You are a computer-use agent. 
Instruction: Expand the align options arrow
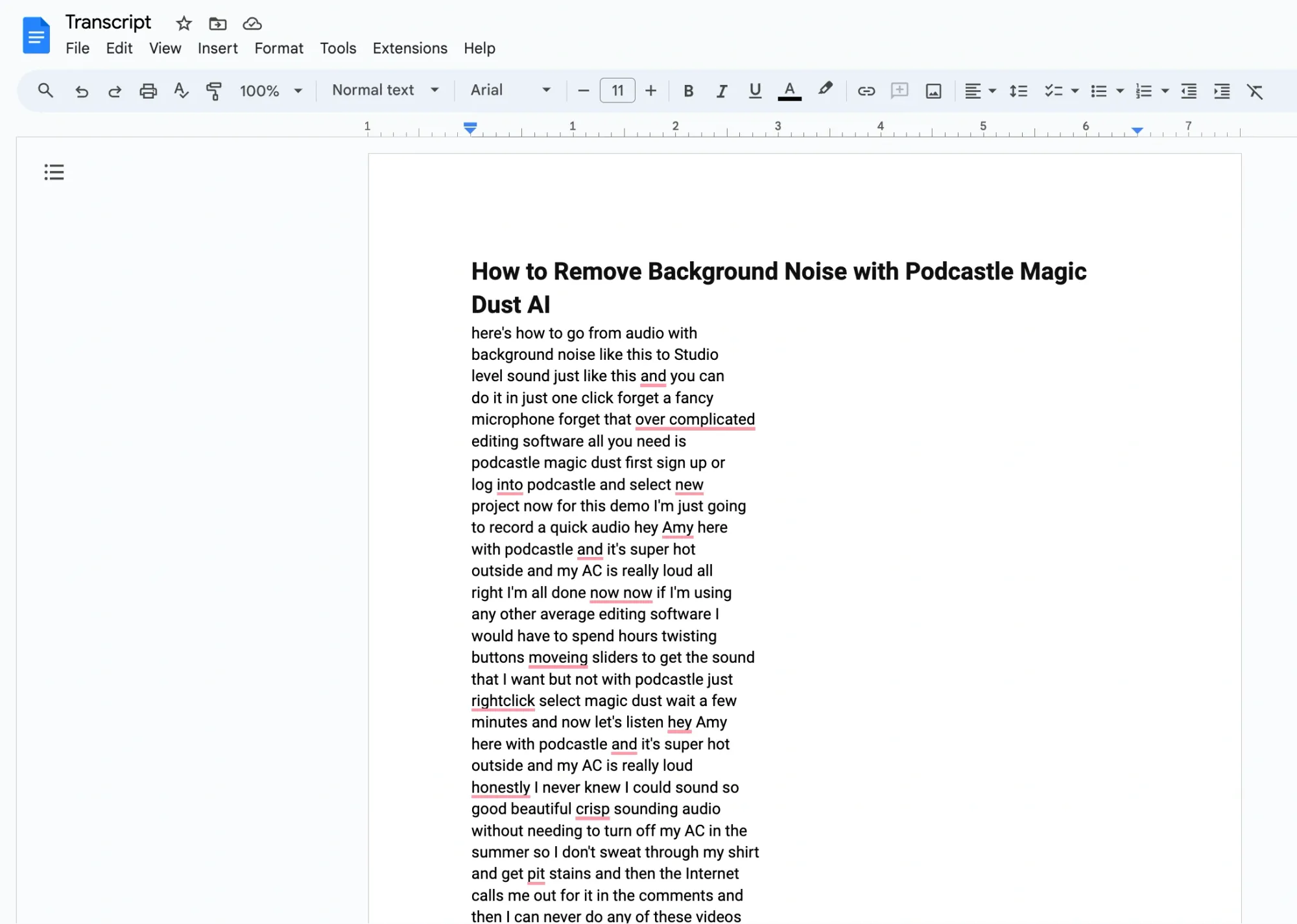[992, 91]
